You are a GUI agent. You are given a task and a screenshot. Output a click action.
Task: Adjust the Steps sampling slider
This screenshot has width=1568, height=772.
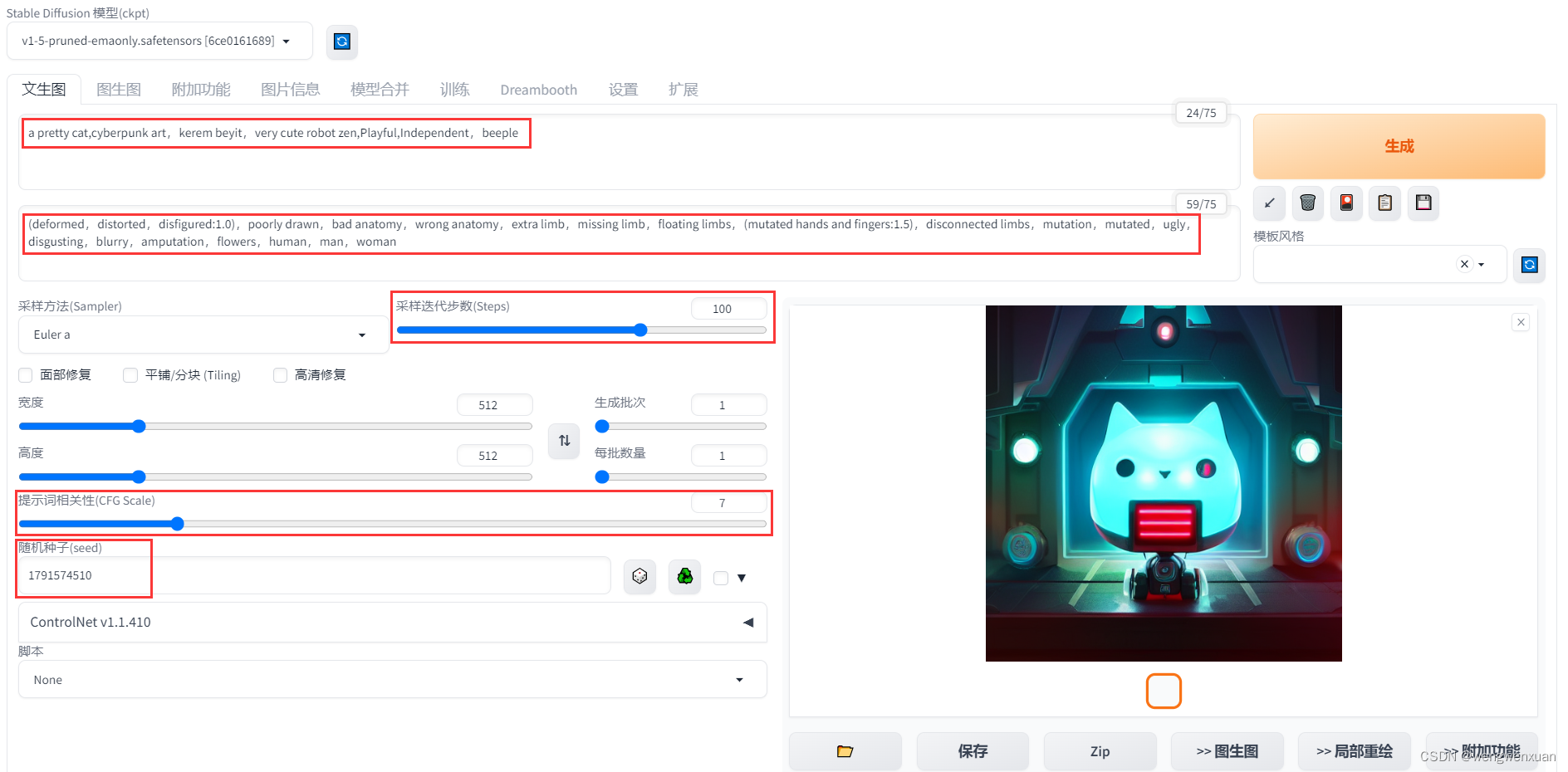(581, 330)
